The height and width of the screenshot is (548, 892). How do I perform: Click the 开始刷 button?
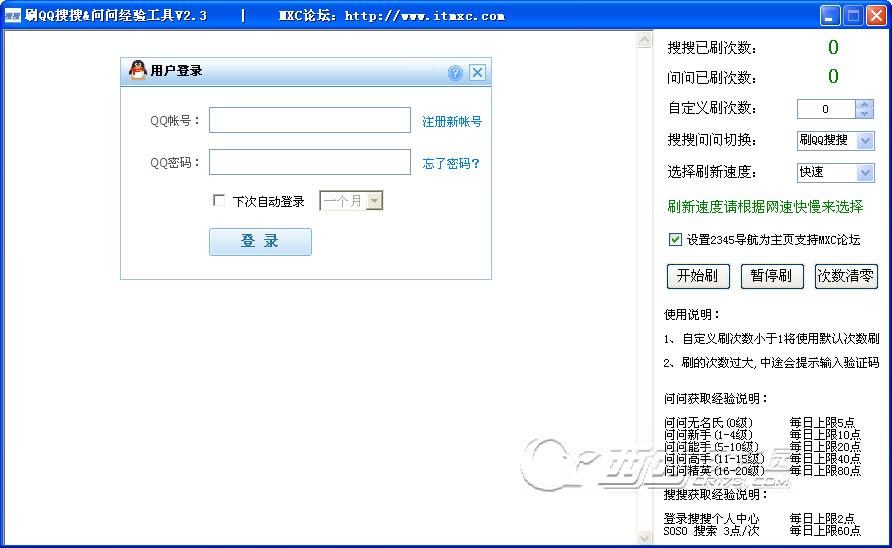(x=697, y=276)
